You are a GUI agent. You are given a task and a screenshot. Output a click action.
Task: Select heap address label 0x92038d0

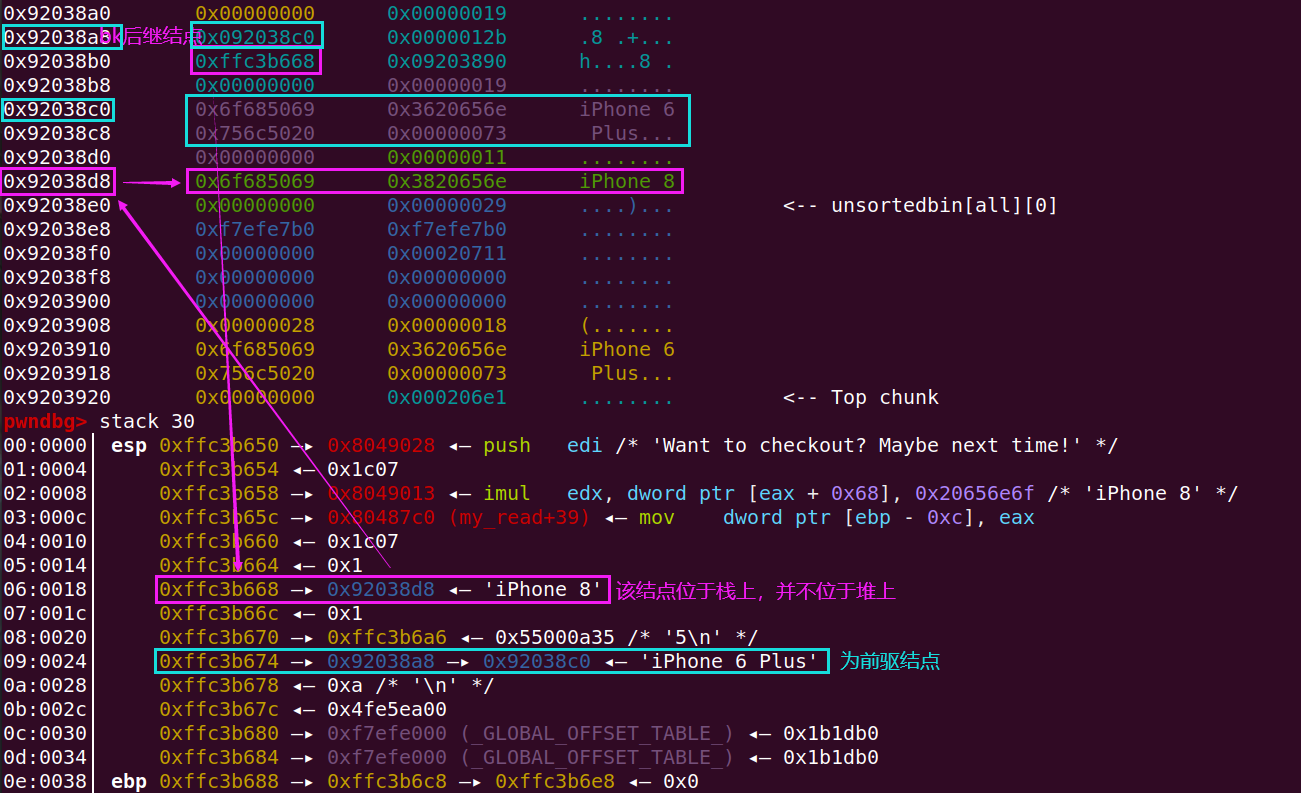coord(57,158)
